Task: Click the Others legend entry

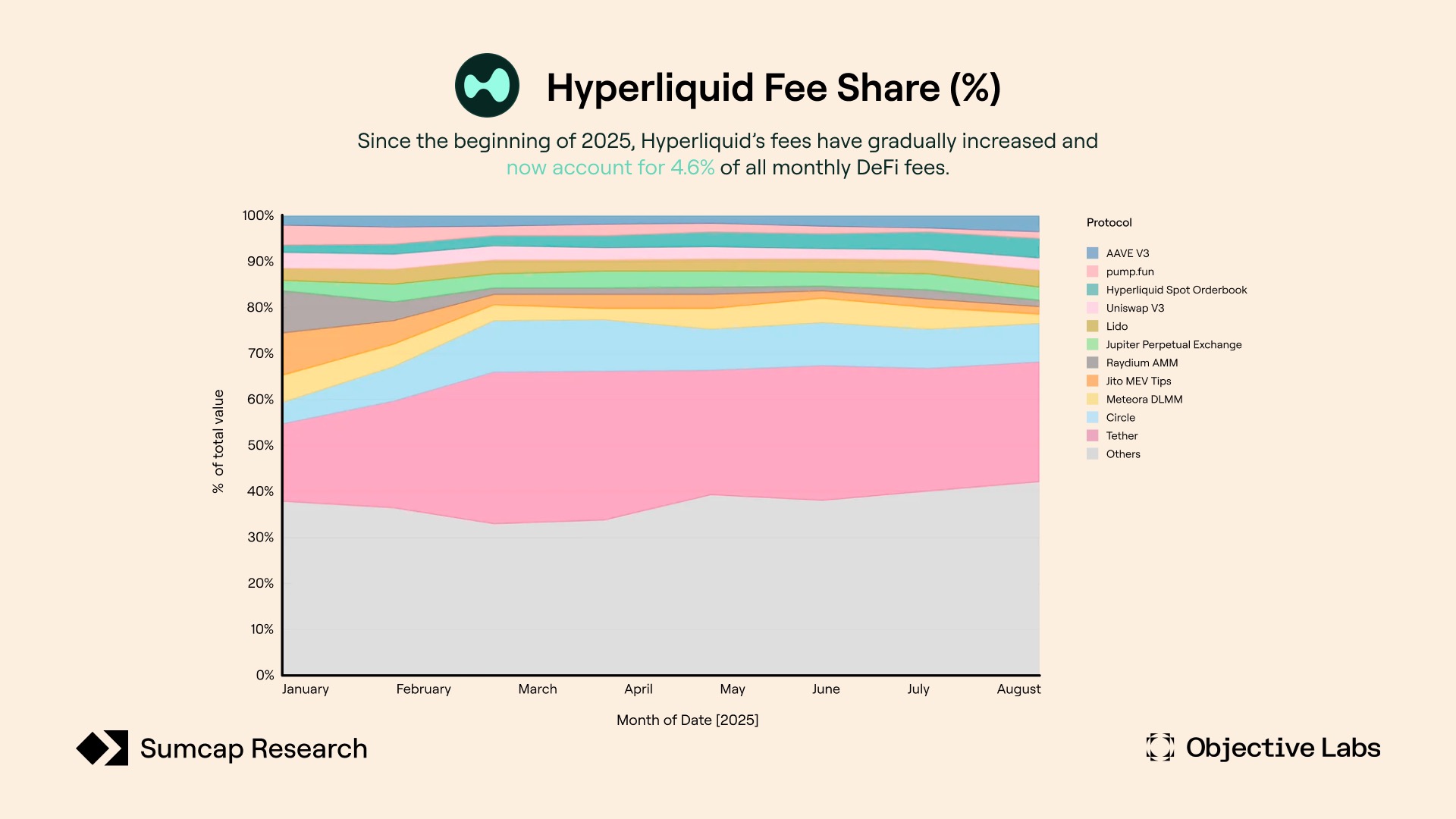Action: click(1122, 453)
